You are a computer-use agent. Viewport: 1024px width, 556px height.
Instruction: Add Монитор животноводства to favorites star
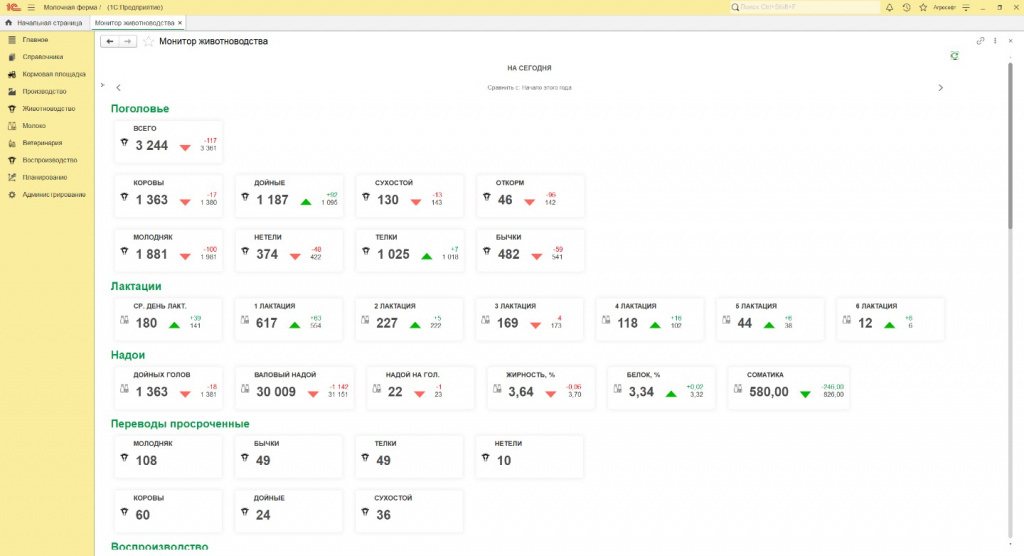click(148, 41)
